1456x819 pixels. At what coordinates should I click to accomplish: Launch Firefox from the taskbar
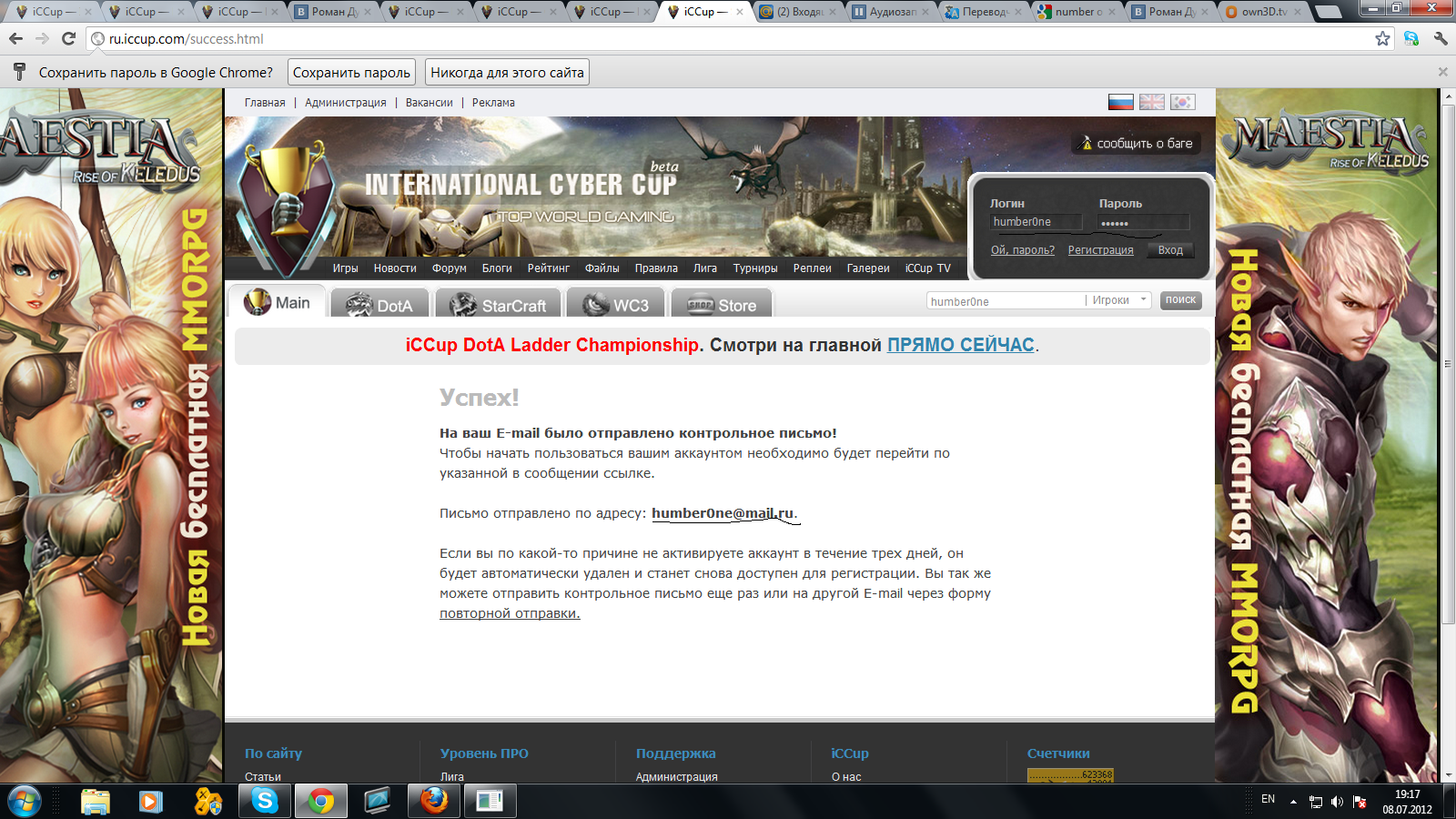tap(434, 801)
